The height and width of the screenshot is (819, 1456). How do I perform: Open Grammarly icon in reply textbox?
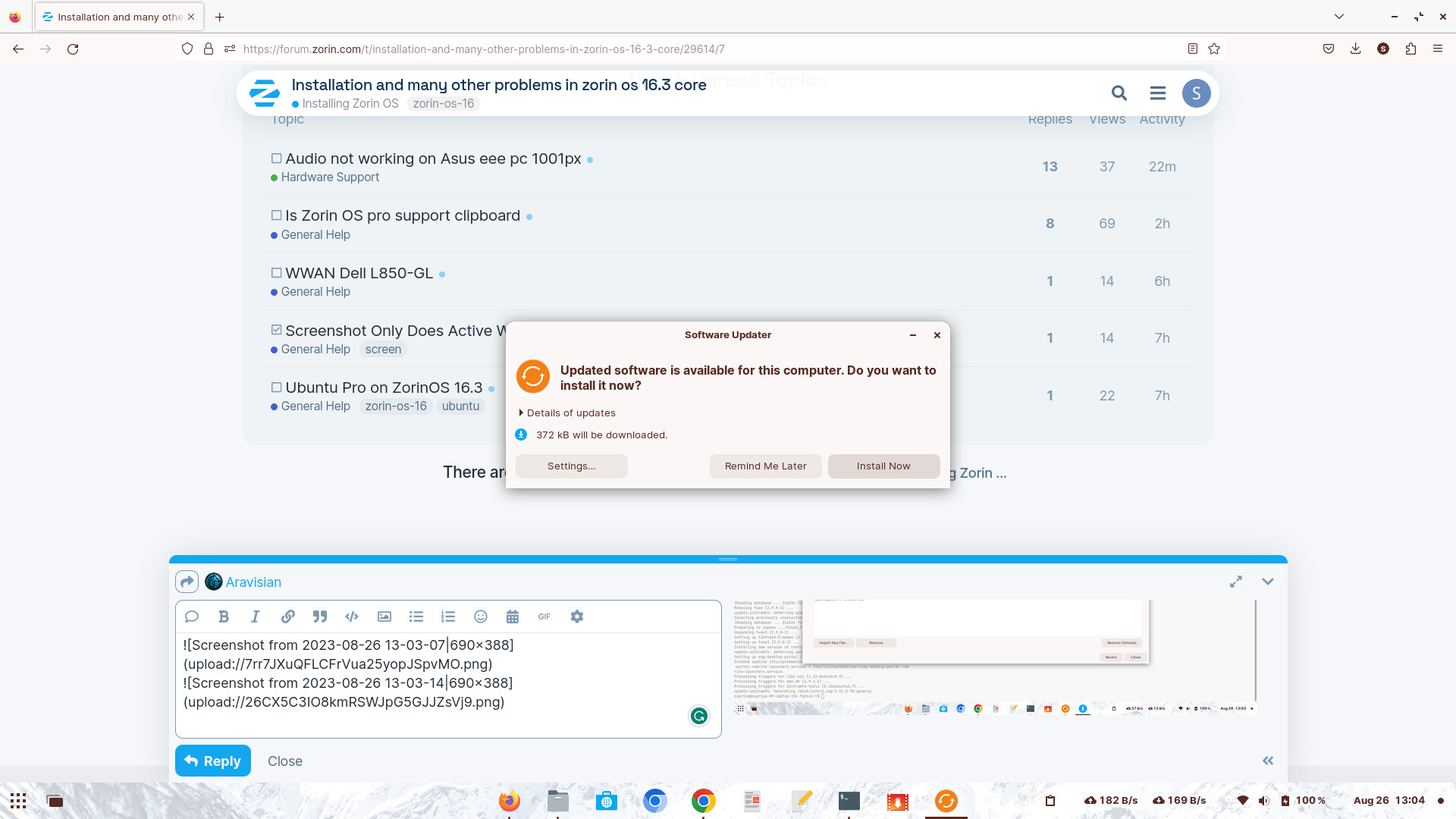(698, 715)
